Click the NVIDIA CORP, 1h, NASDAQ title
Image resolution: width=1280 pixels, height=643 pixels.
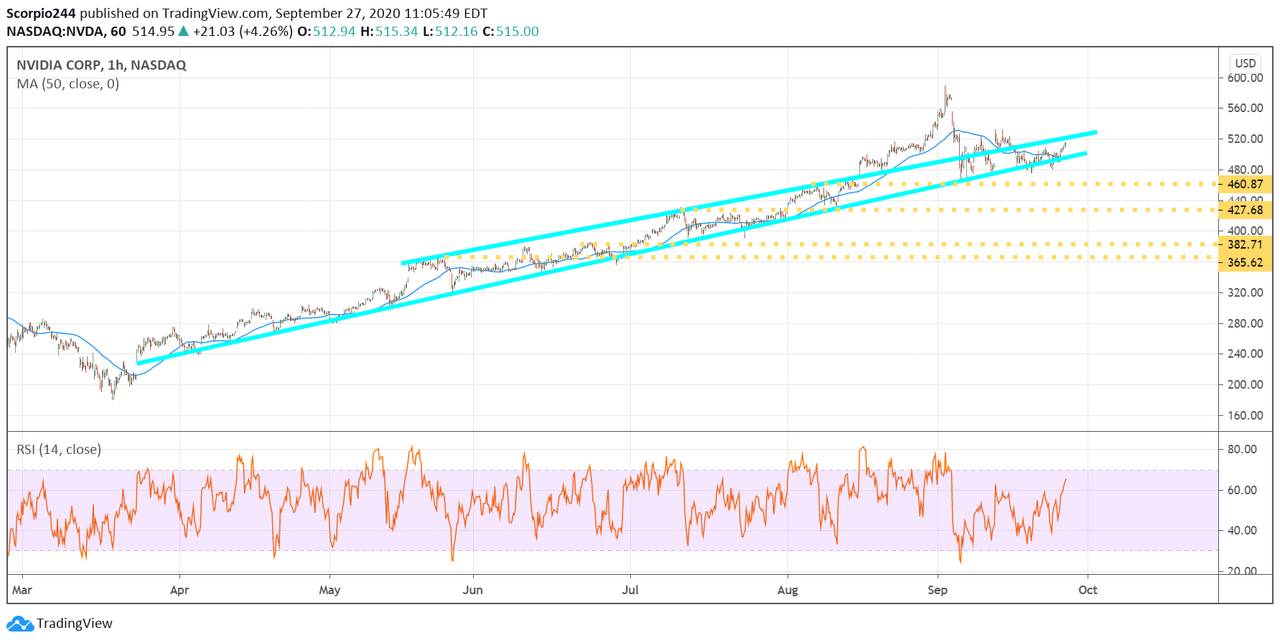[x=101, y=65]
